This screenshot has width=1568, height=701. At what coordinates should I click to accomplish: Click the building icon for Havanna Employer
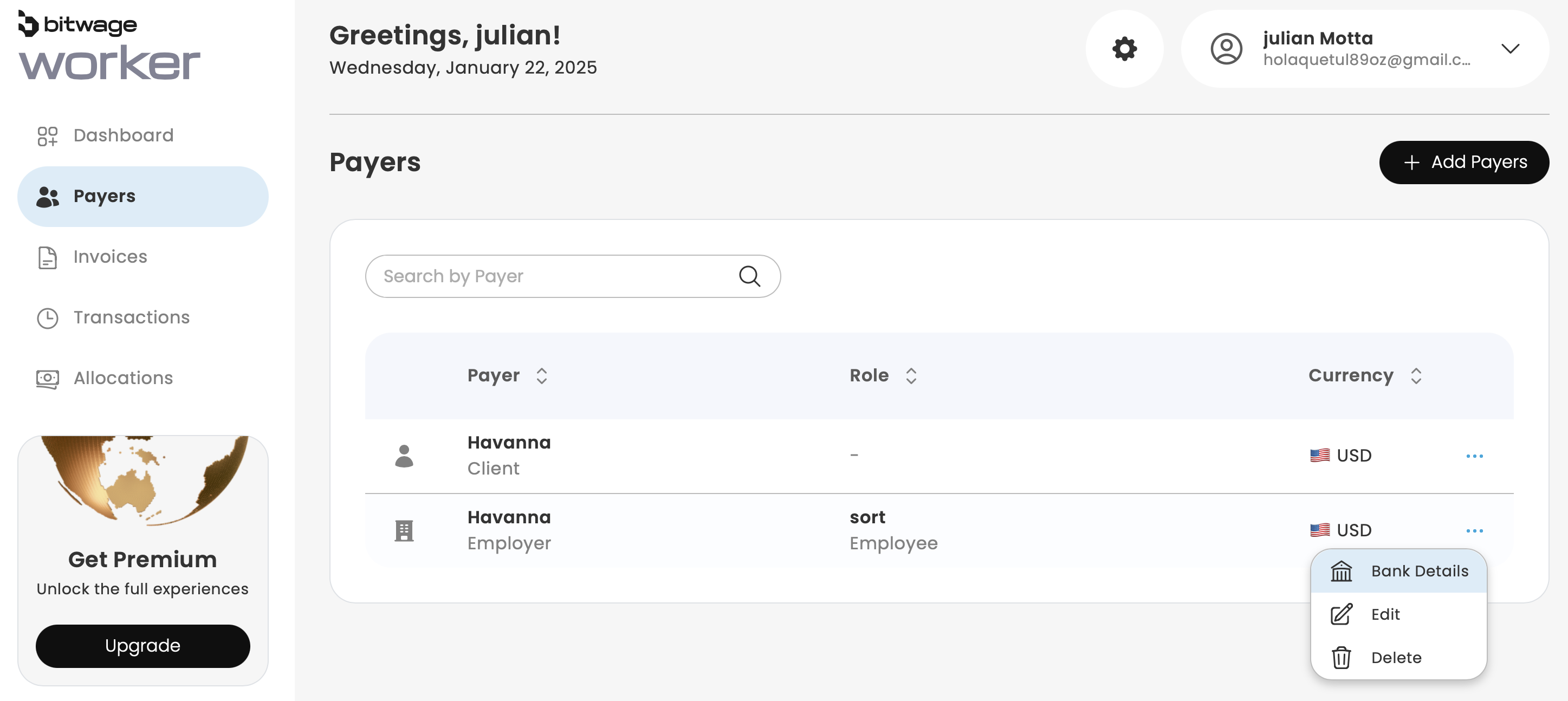coord(404,530)
